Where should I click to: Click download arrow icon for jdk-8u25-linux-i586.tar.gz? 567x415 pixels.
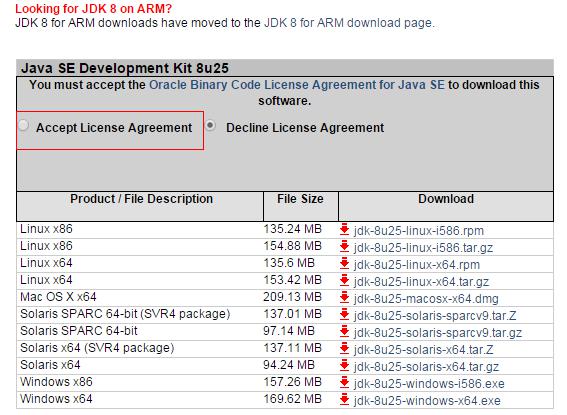[x=345, y=246]
